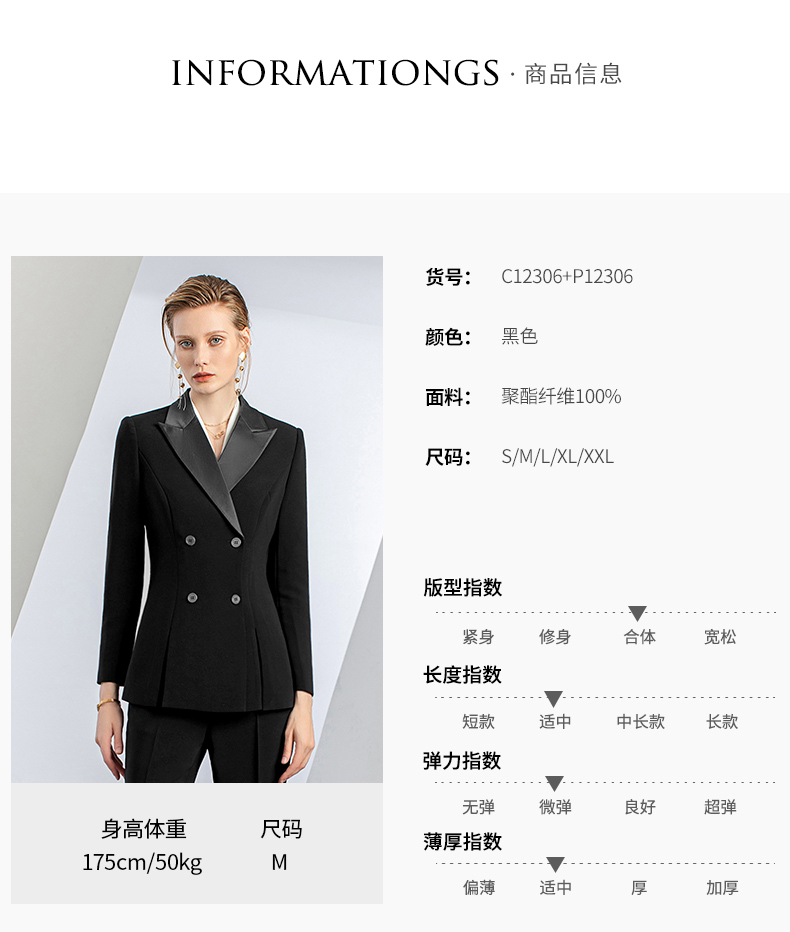
Task: Select the 良好 elasticity option
Action: (x=640, y=807)
